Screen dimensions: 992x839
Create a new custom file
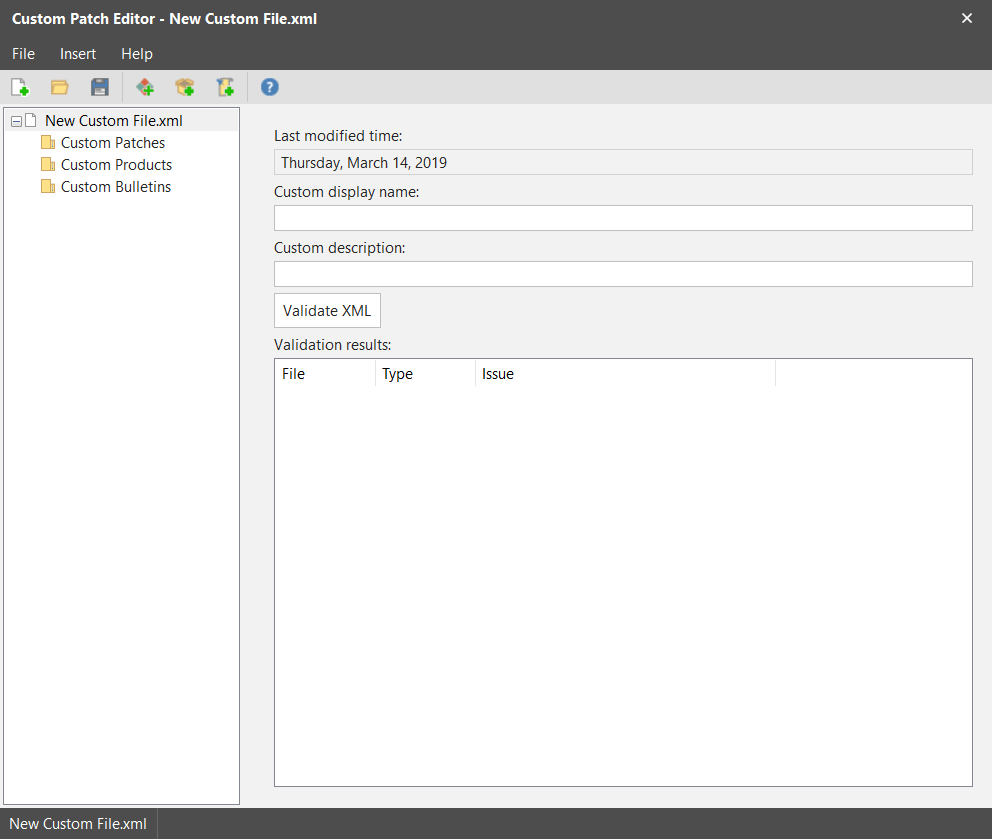click(x=20, y=87)
